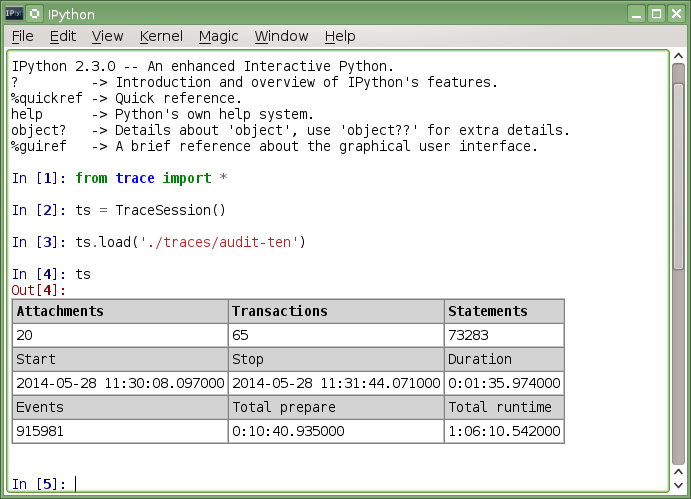This screenshot has height=499, width=691.
Task: Open the Edit menu
Action: (62, 36)
